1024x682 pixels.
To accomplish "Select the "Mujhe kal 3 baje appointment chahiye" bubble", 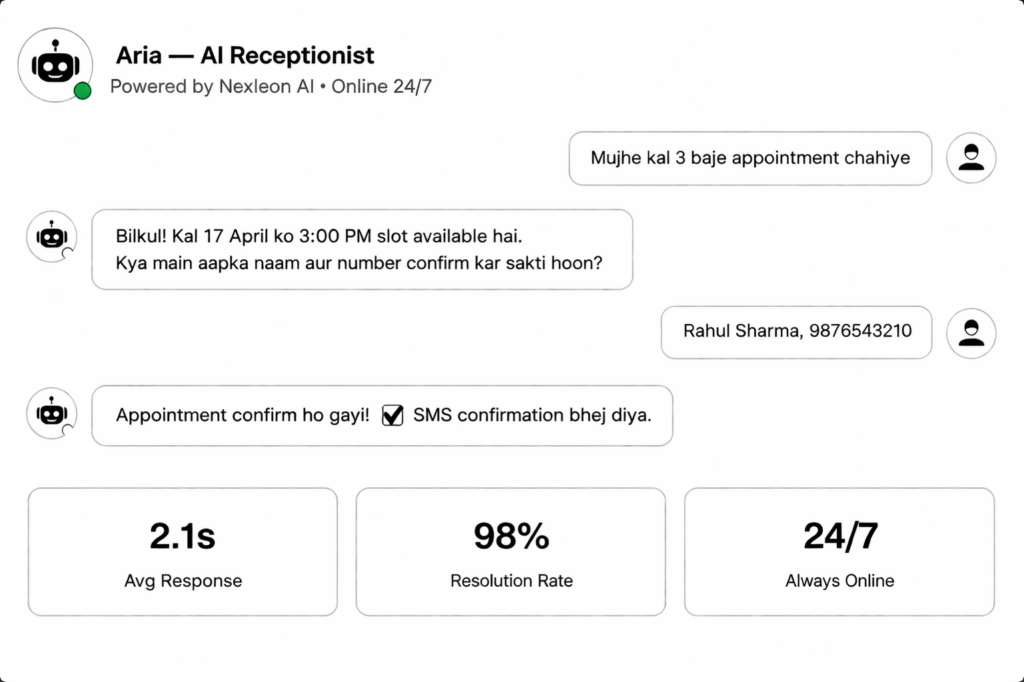I will [x=750, y=158].
